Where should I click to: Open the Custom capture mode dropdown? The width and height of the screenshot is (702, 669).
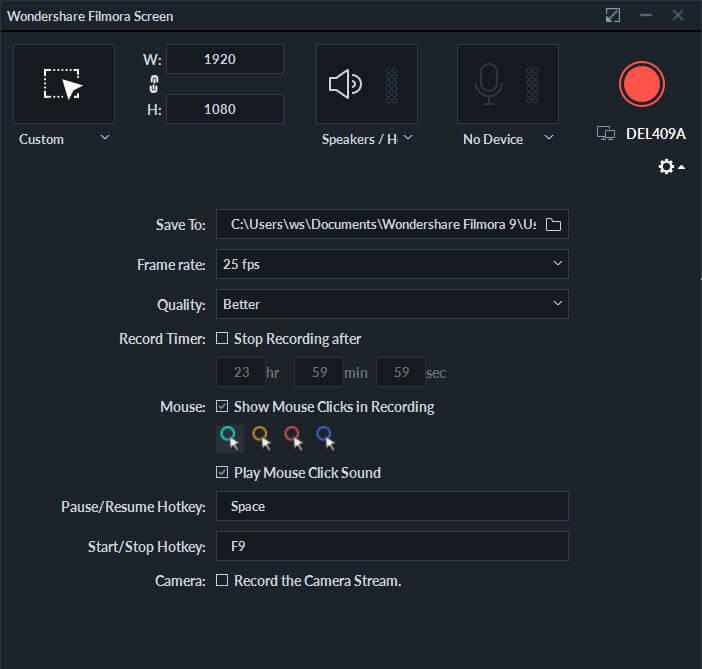(x=105, y=137)
